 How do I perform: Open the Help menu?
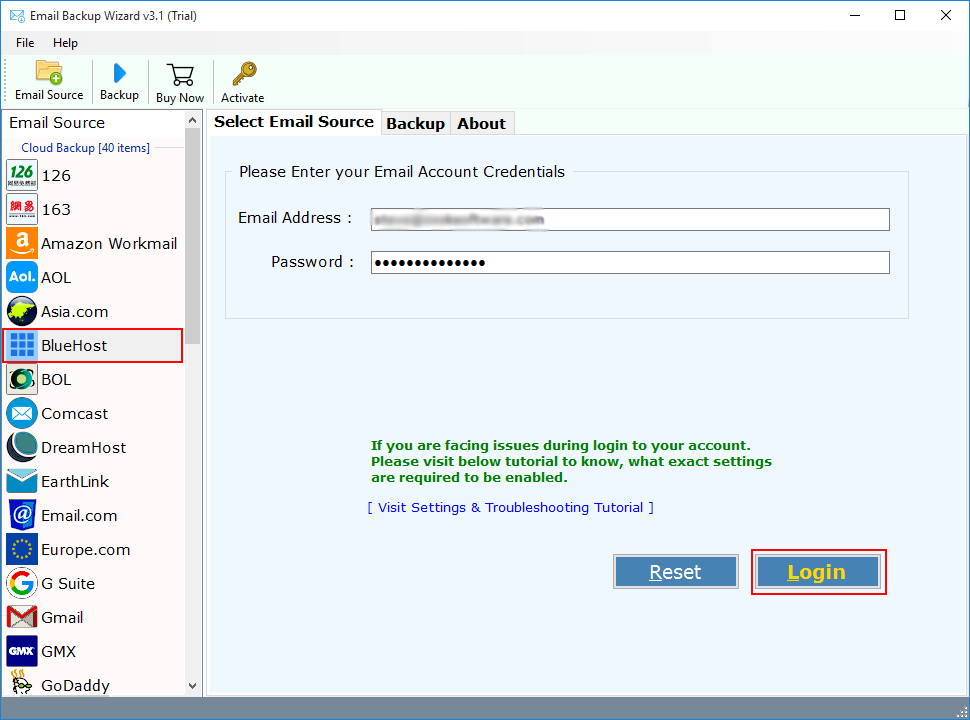pos(65,43)
